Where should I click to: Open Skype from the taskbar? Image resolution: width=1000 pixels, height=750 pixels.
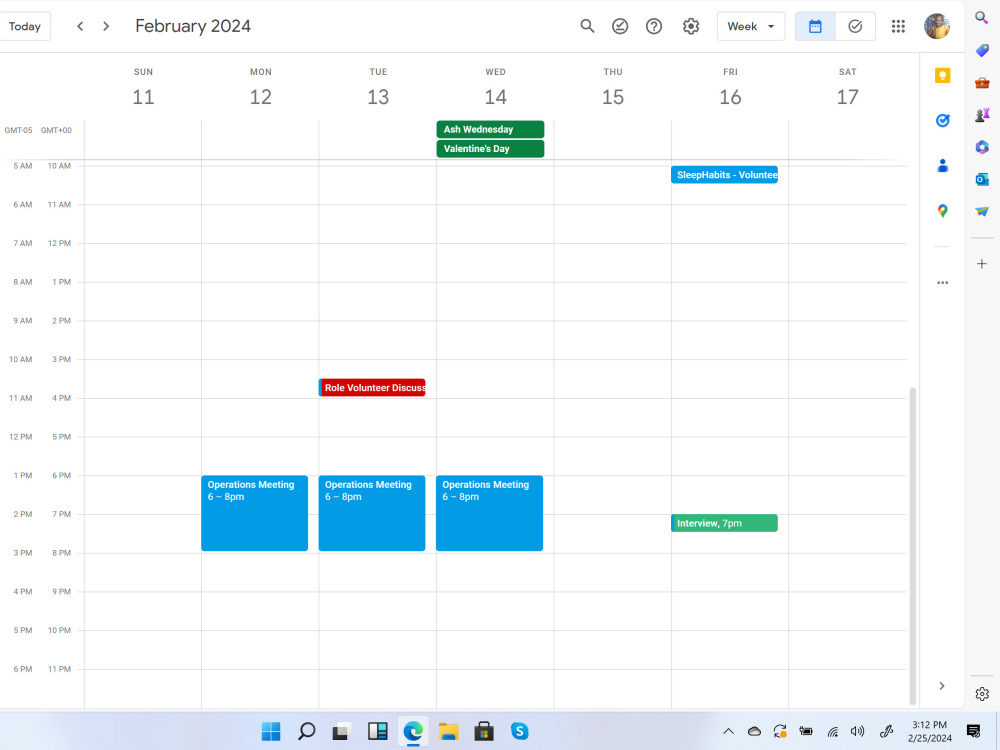pyautogui.click(x=520, y=731)
